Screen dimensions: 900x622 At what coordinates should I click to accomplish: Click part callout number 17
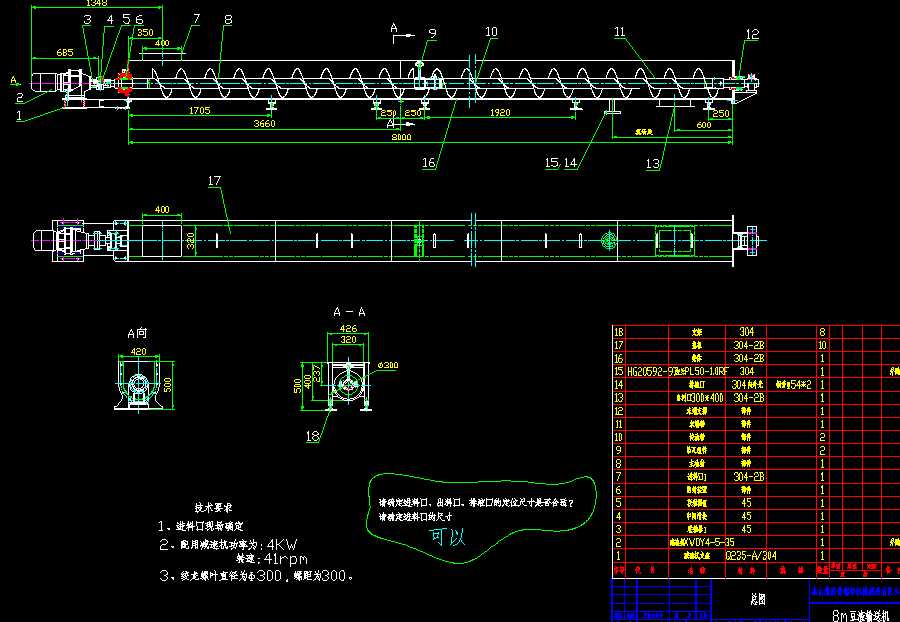coord(213,181)
